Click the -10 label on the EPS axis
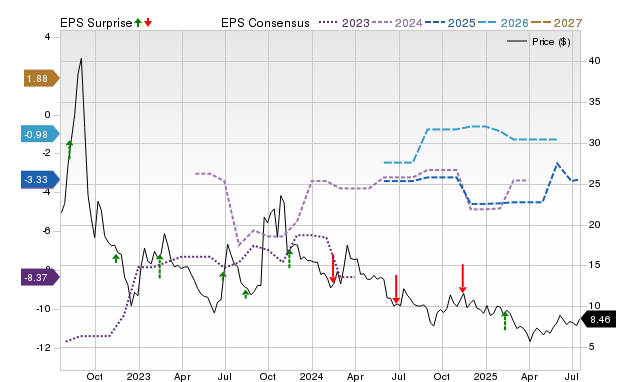The width and height of the screenshot is (640, 382). [43, 309]
